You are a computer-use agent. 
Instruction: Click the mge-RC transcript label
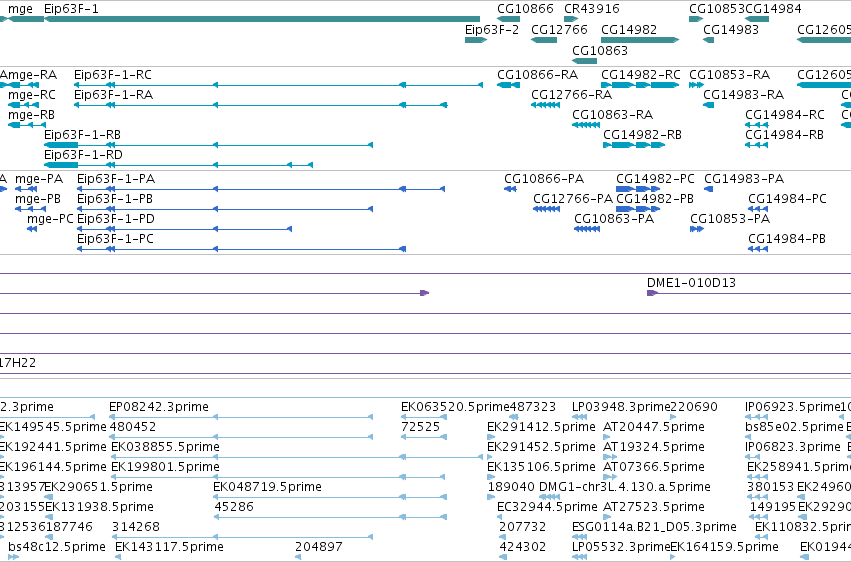(31, 95)
